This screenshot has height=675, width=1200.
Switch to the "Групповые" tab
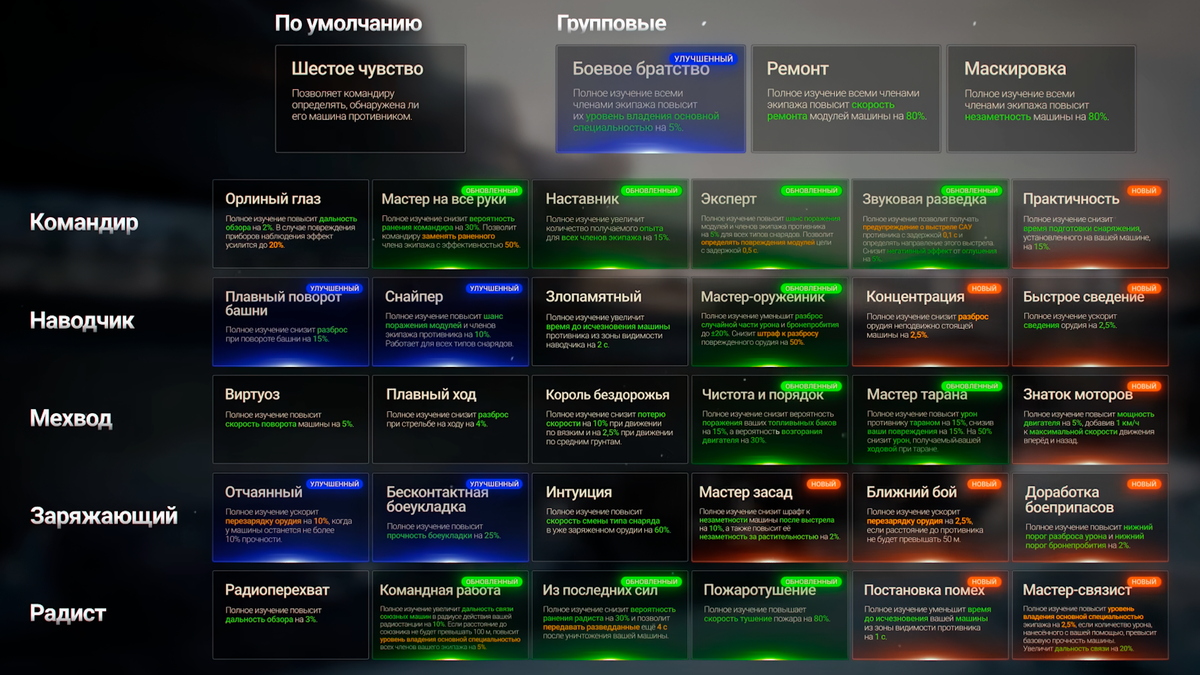[x=613, y=22]
